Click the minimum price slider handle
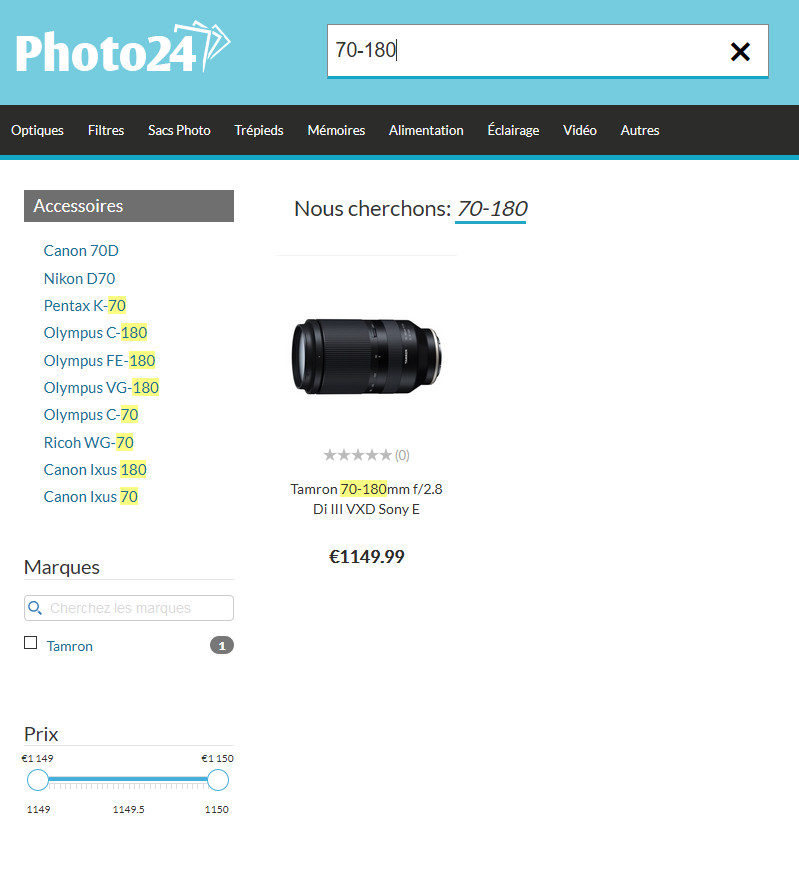799x875 pixels. click(x=38, y=780)
